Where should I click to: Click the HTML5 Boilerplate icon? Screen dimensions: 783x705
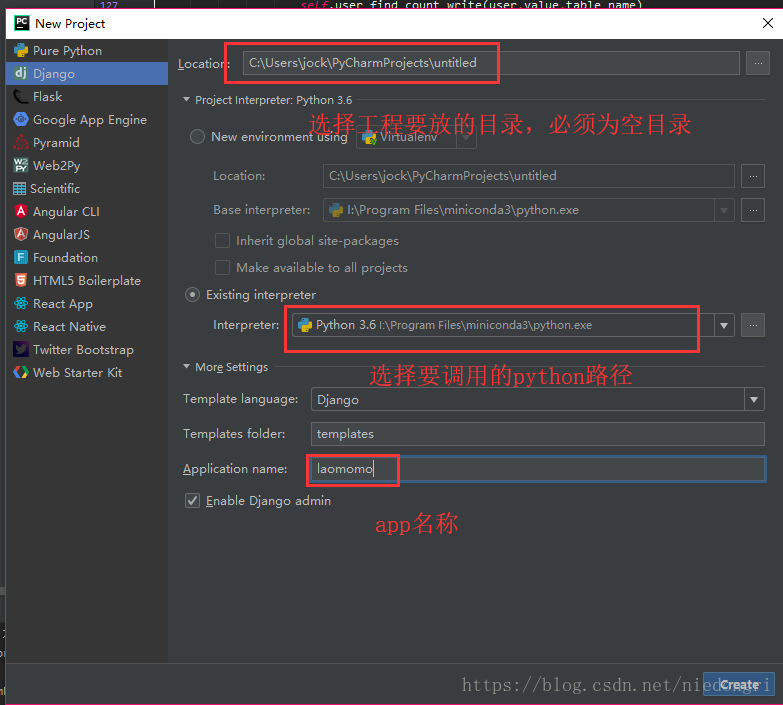tap(20, 280)
